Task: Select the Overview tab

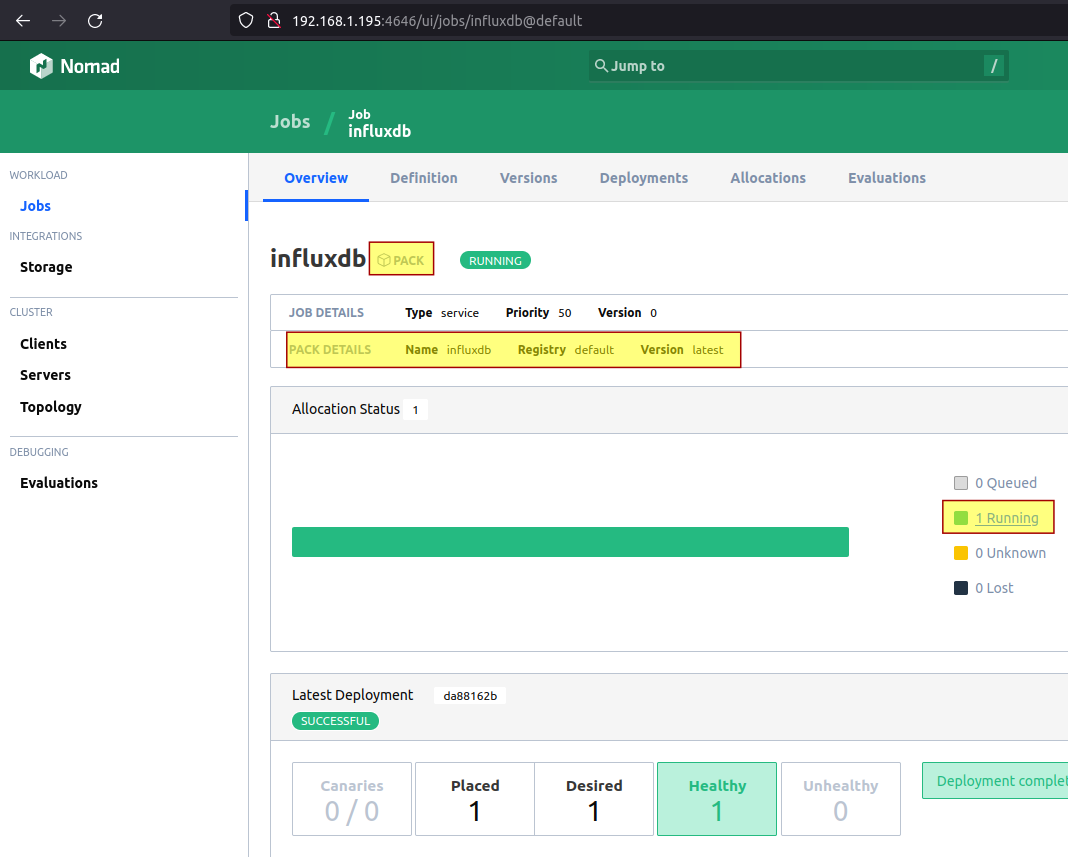Action: coord(316,178)
